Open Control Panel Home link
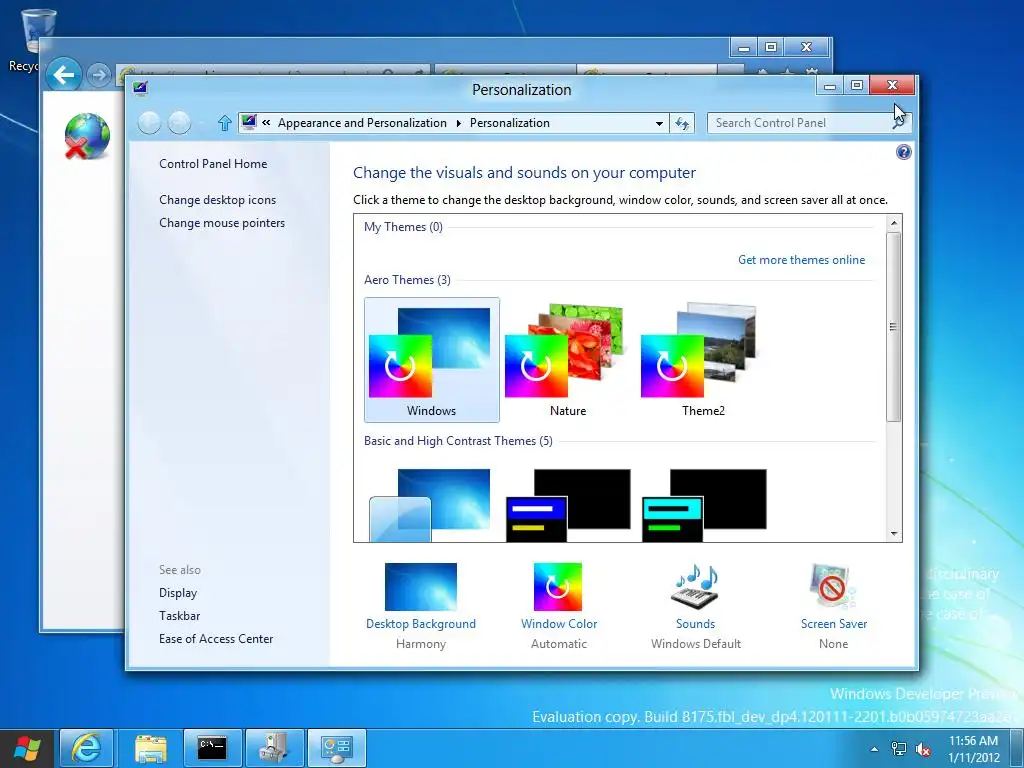 [213, 164]
